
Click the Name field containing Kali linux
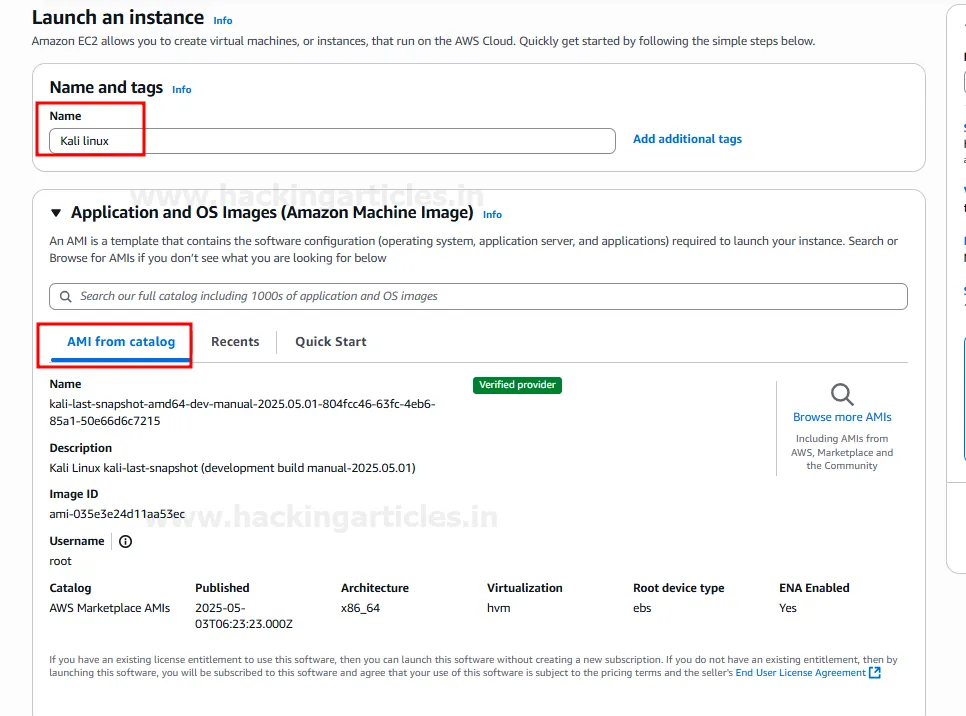pyautogui.click(x=332, y=141)
